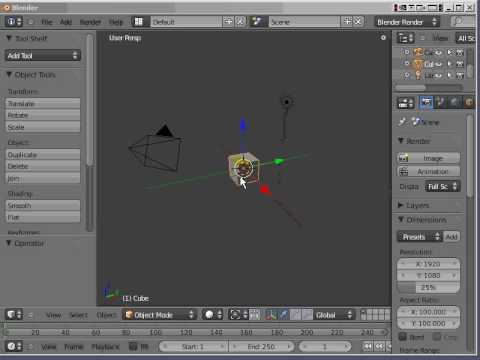Image resolution: width=480 pixels, height=360 pixels.
Task: Collapse the Dimensions panel
Action: pos(401,219)
